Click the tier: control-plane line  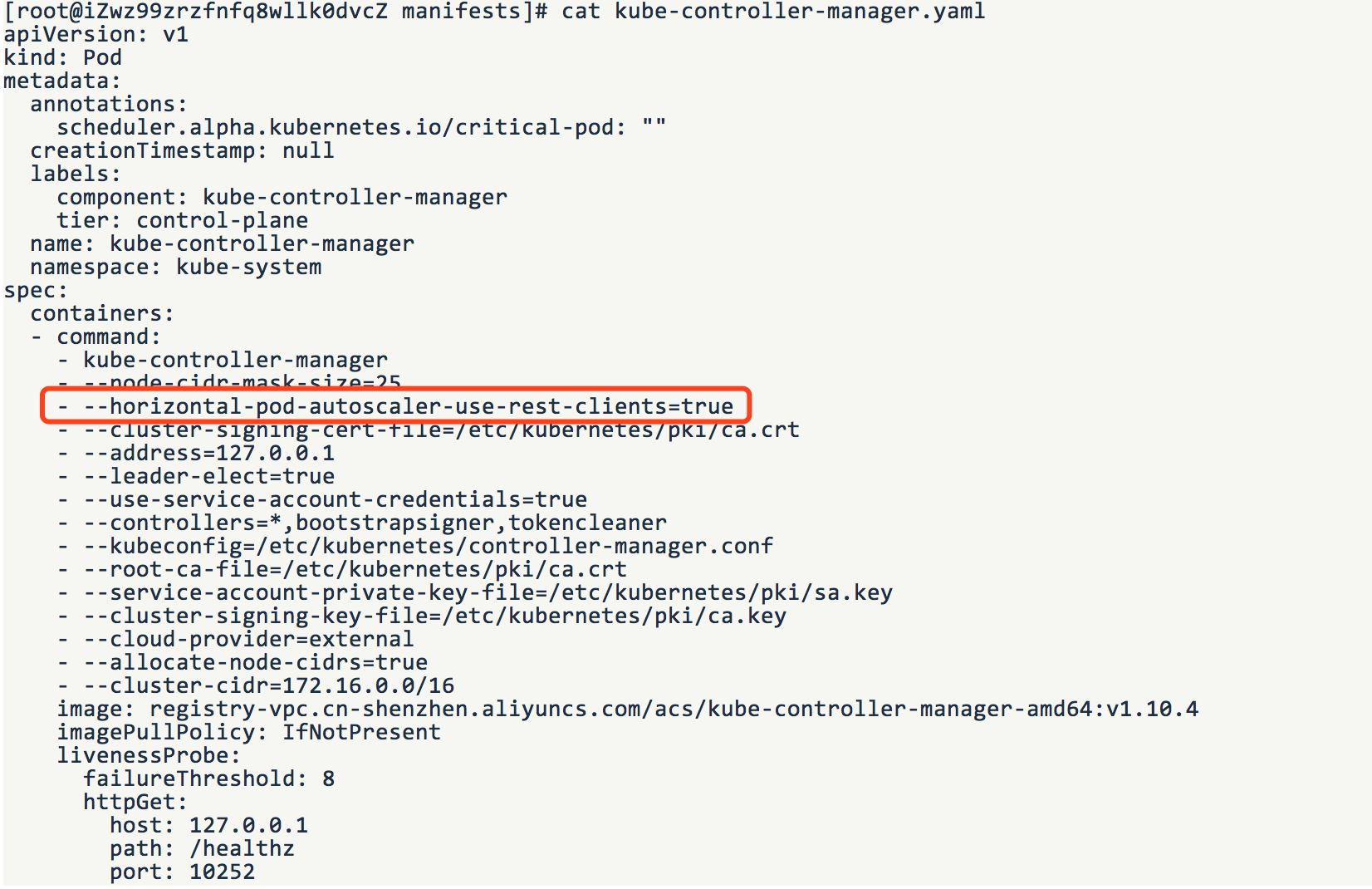tap(183, 221)
